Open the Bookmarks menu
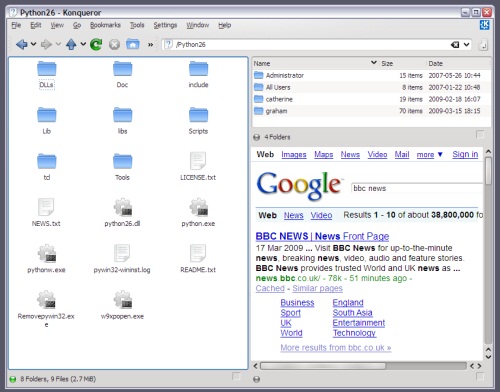 pos(105,25)
